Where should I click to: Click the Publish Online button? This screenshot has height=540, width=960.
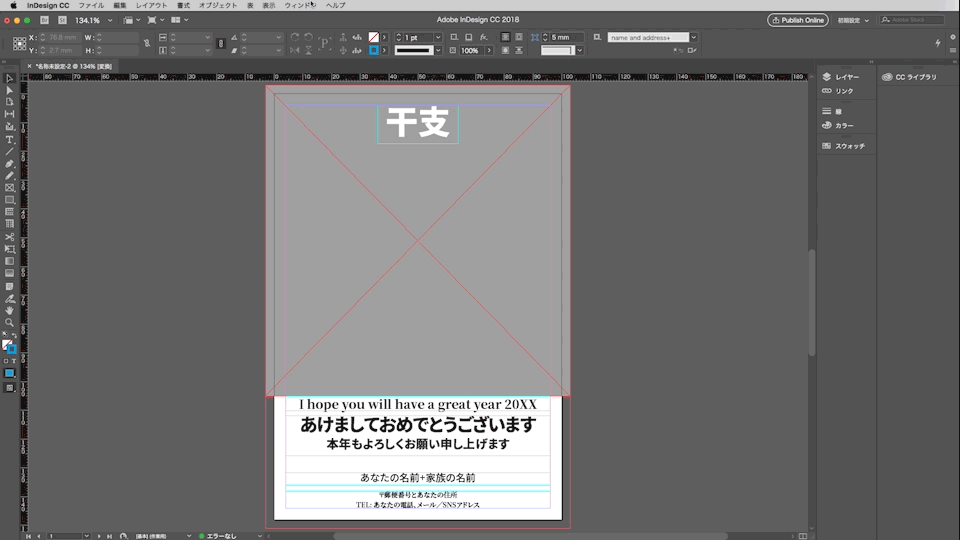tap(798, 20)
